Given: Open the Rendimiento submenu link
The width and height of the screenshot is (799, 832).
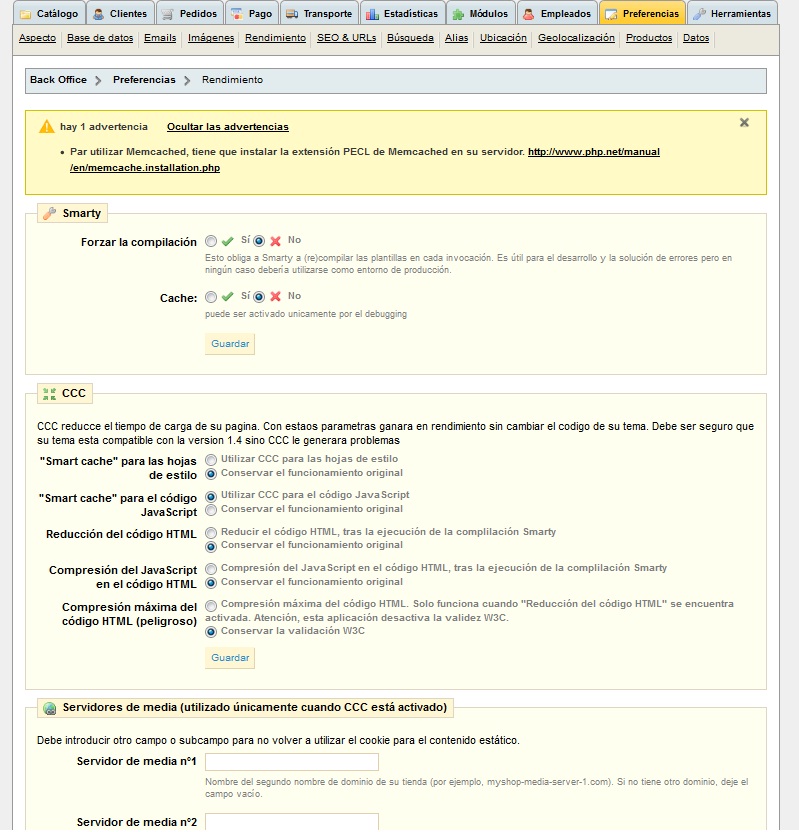Looking at the screenshot, I should 275,38.
